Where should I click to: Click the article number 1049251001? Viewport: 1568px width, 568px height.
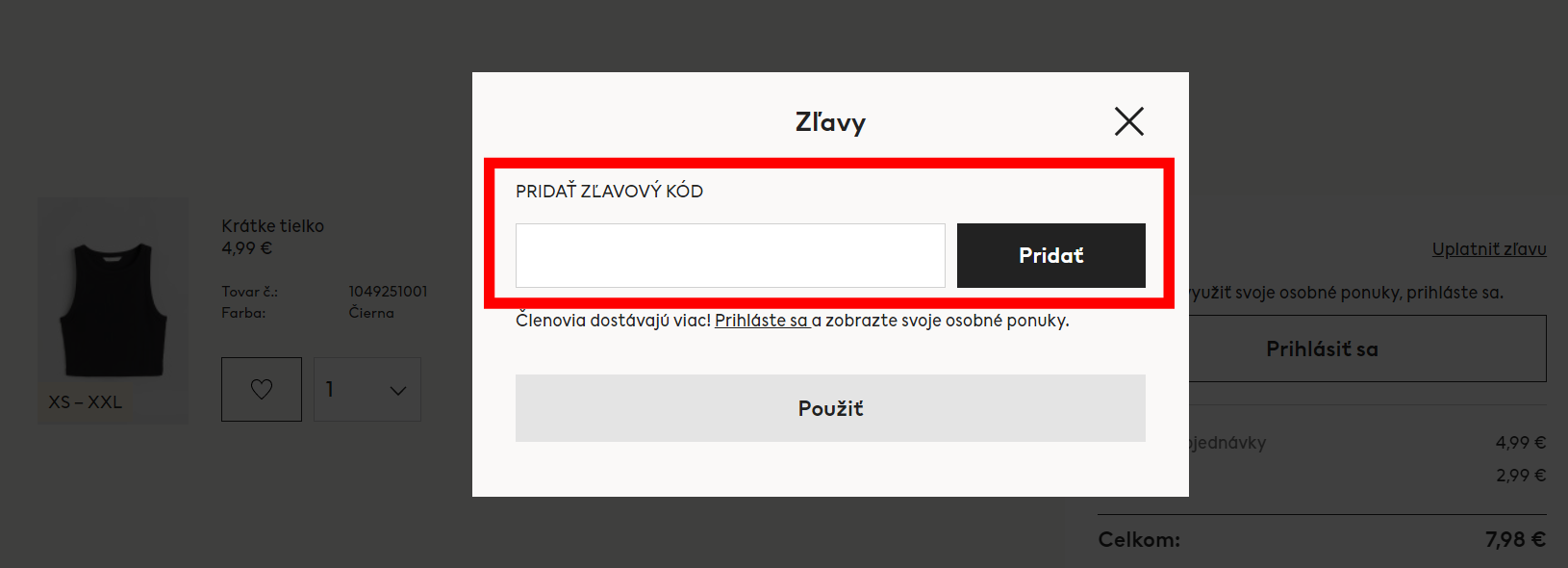(389, 291)
